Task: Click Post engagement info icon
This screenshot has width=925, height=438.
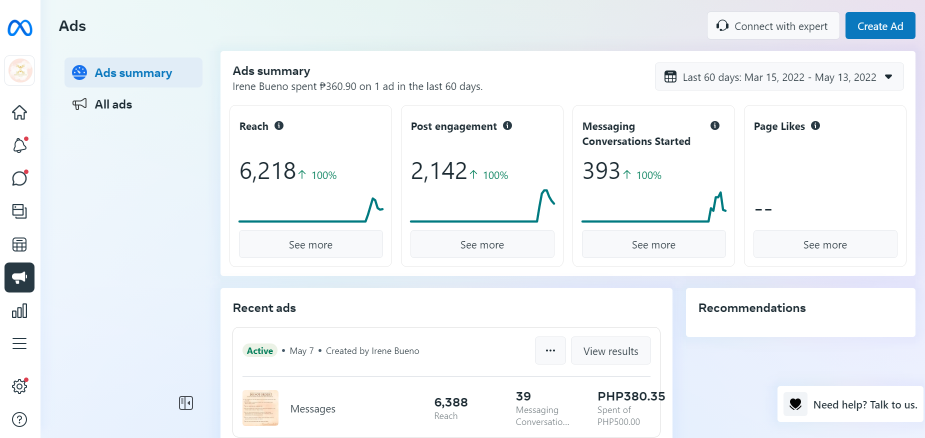Action: point(507,126)
